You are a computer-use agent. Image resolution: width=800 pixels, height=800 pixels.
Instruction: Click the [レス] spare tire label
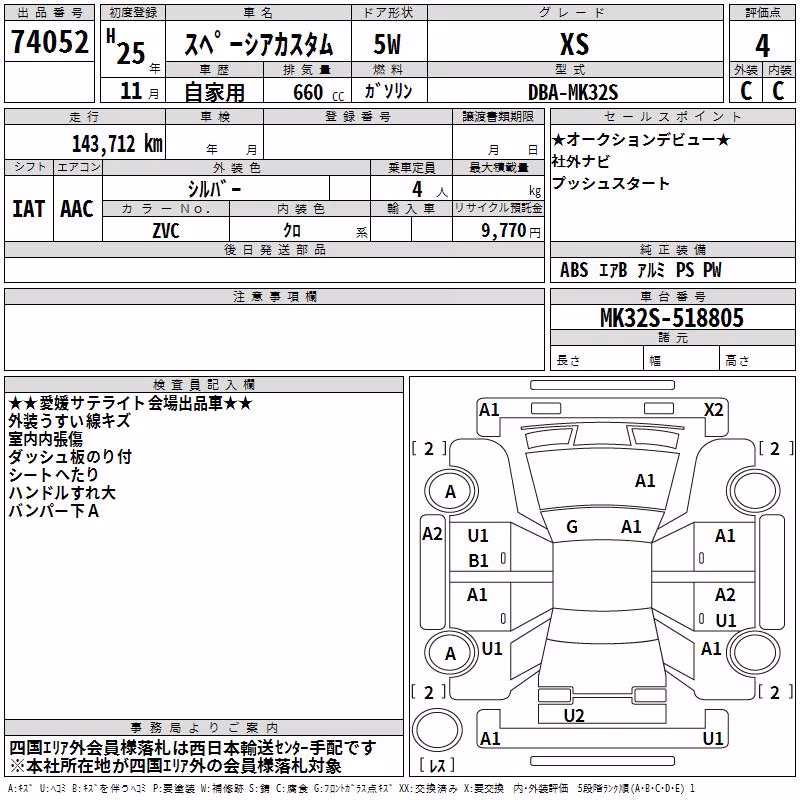click(437, 765)
